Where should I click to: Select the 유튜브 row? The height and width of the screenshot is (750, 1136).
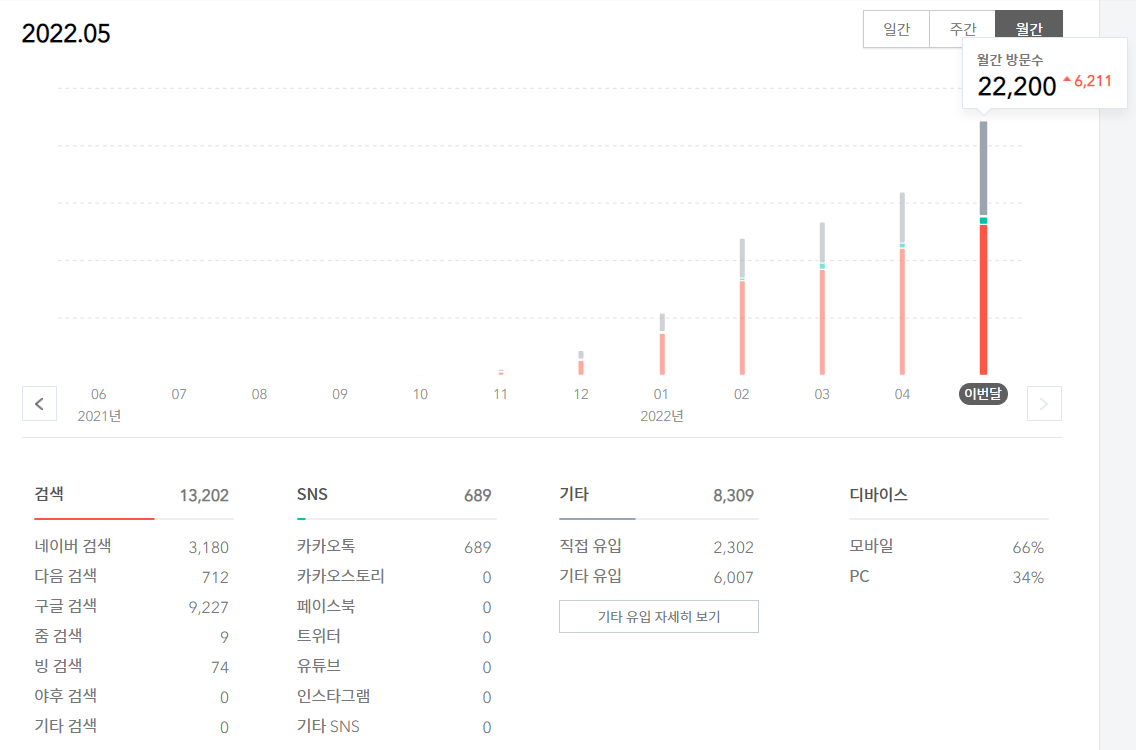394,667
